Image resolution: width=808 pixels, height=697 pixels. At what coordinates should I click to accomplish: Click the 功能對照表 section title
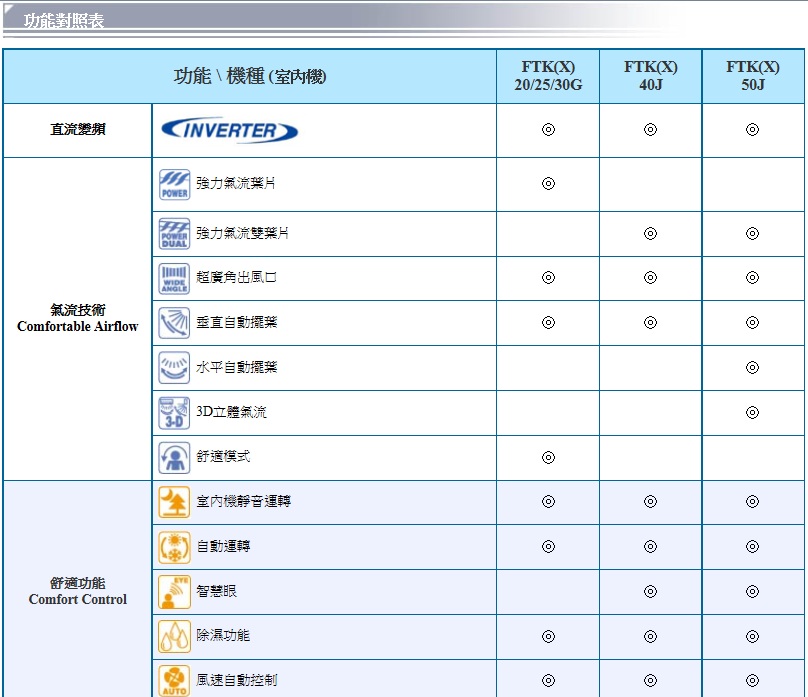point(64,21)
